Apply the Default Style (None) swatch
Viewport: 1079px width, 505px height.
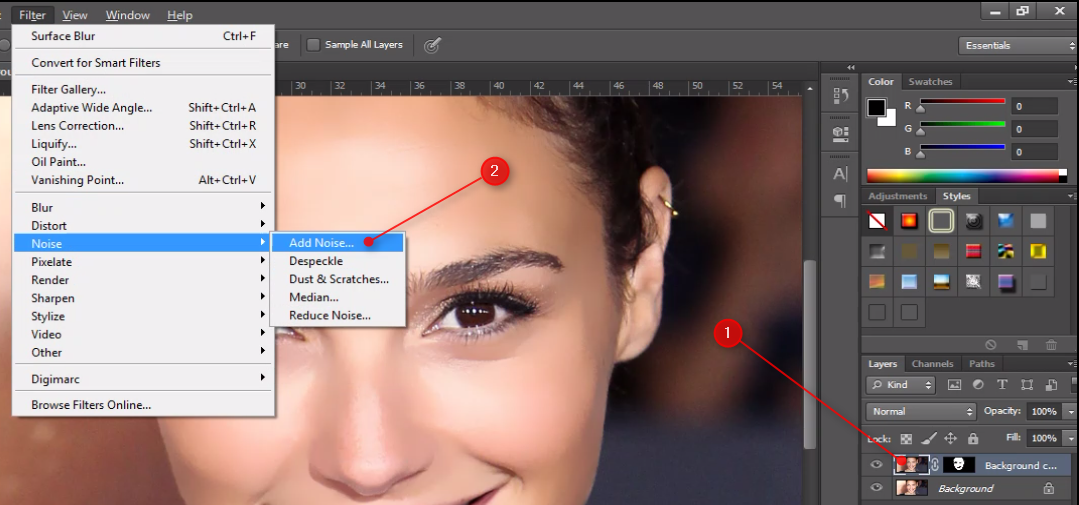[x=877, y=221]
